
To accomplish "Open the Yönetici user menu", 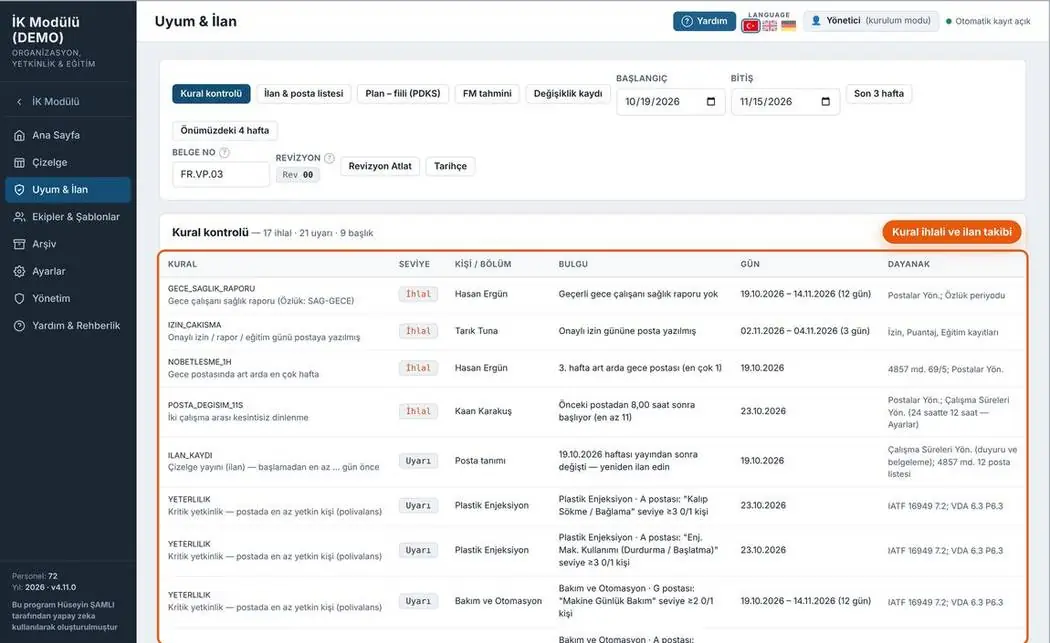I will pos(871,21).
